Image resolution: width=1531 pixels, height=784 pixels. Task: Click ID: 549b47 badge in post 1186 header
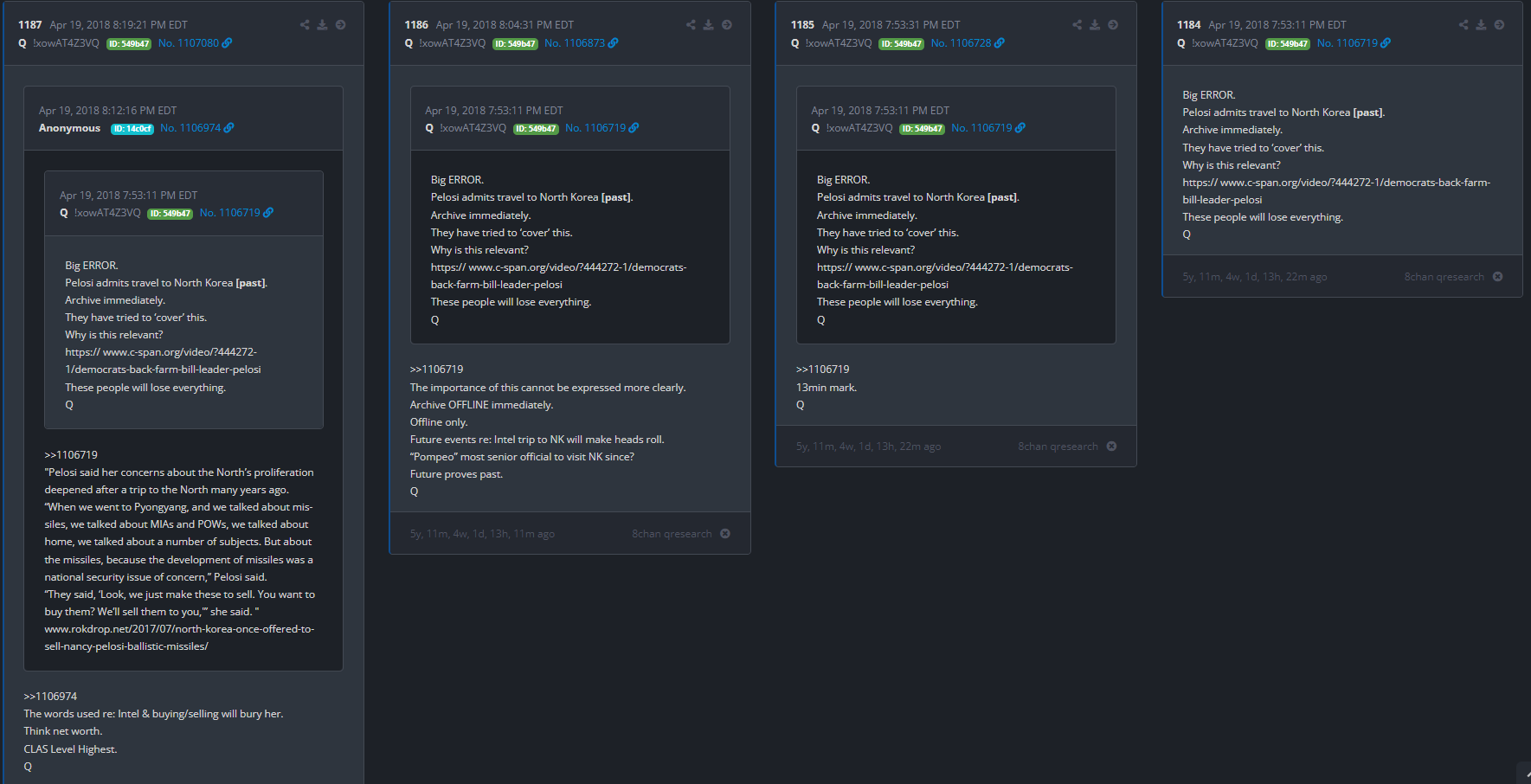(515, 44)
